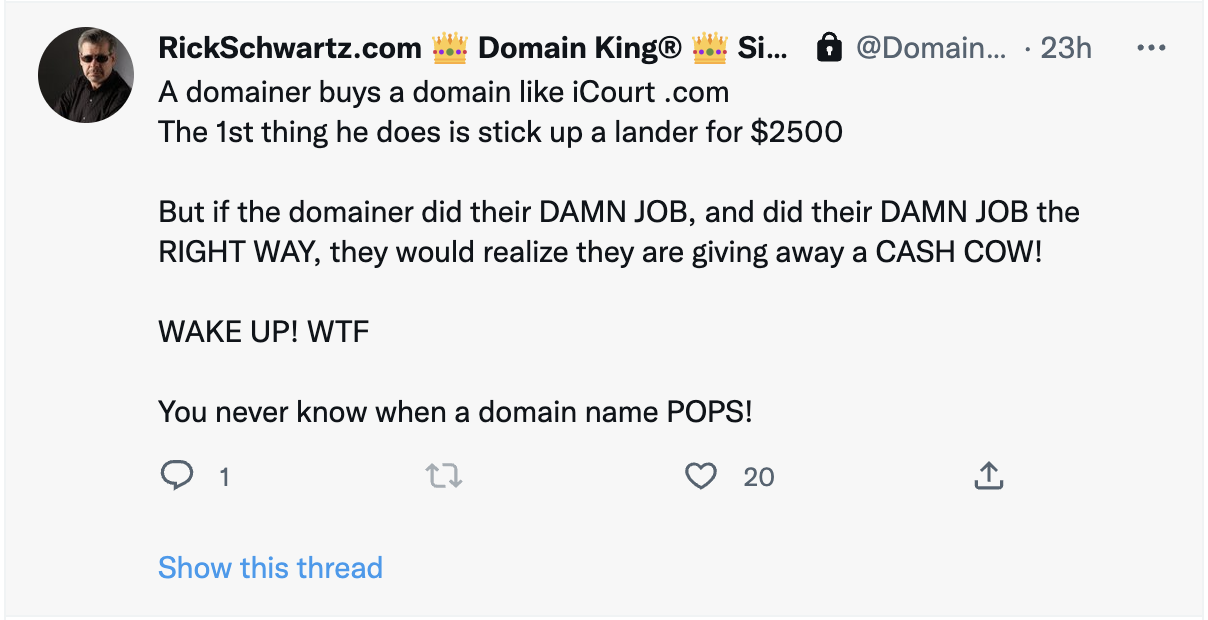
Task: Click the Show this thread link
Action: [x=270, y=568]
